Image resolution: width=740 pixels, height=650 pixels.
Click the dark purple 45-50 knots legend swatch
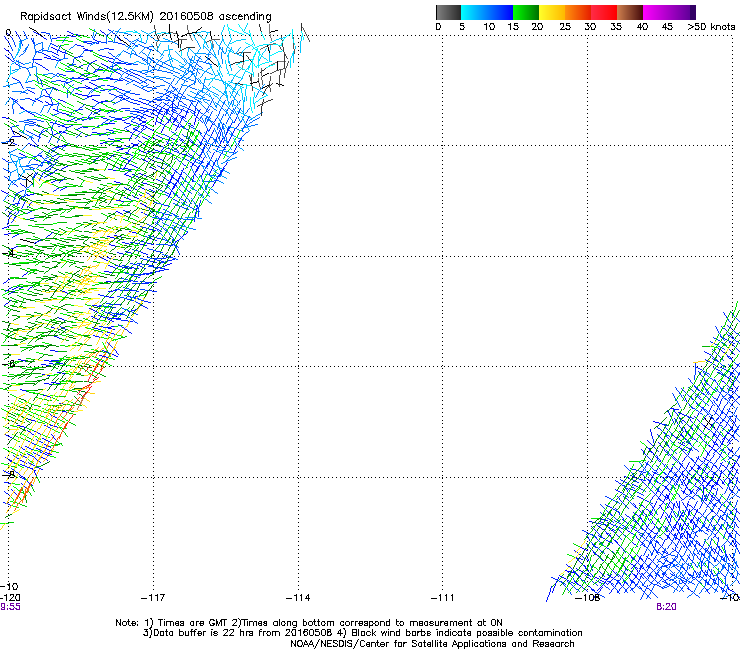coord(682,12)
